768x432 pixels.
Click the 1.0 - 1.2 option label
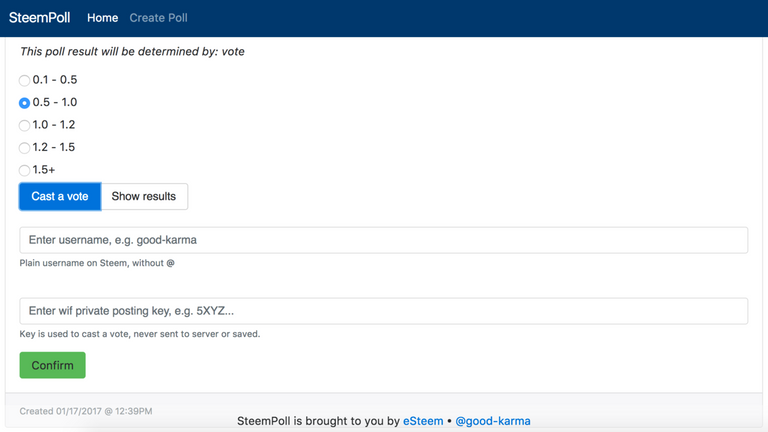click(54, 125)
